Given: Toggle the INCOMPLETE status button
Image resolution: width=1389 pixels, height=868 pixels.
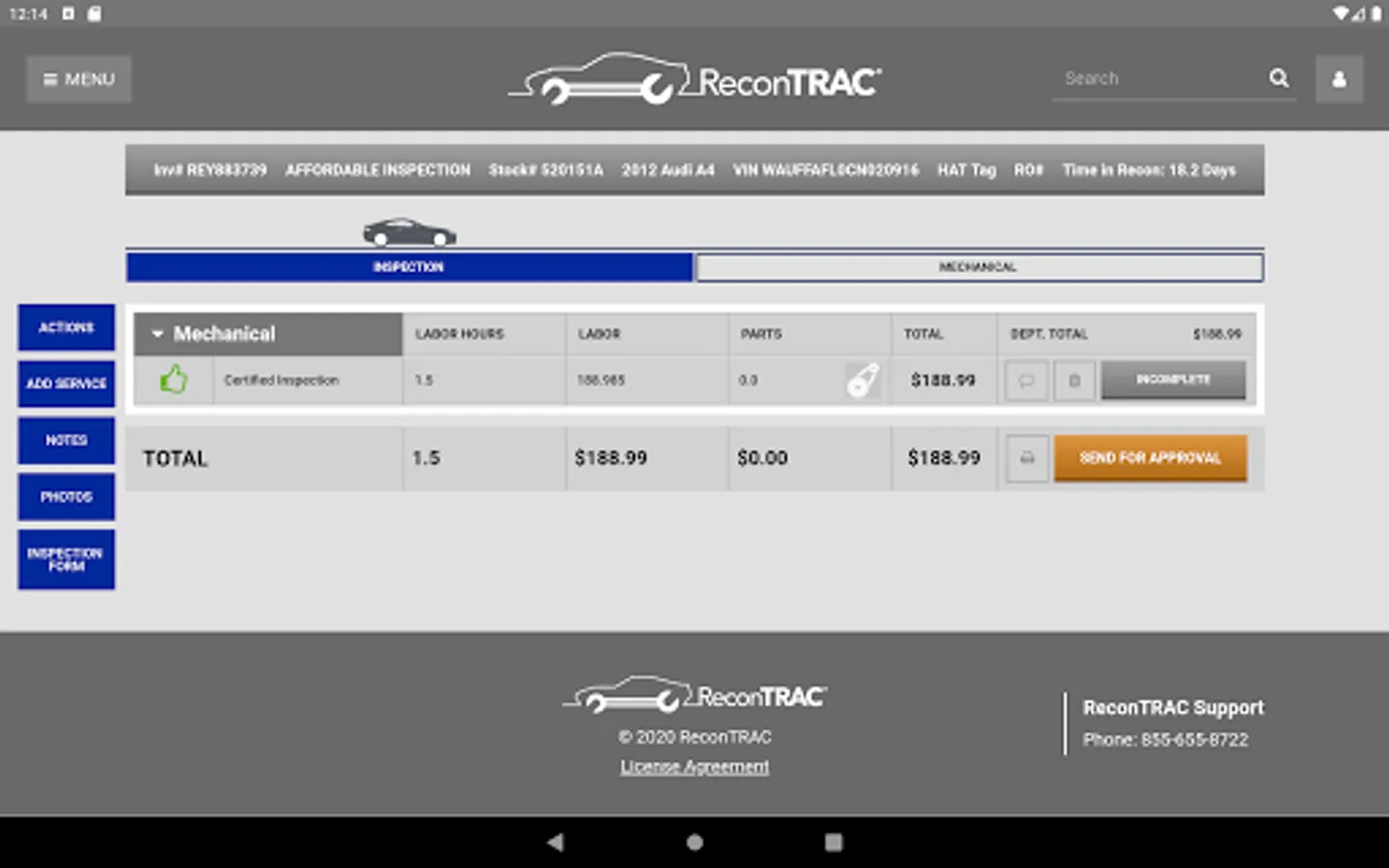Looking at the screenshot, I should click(x=1173, y=380).
